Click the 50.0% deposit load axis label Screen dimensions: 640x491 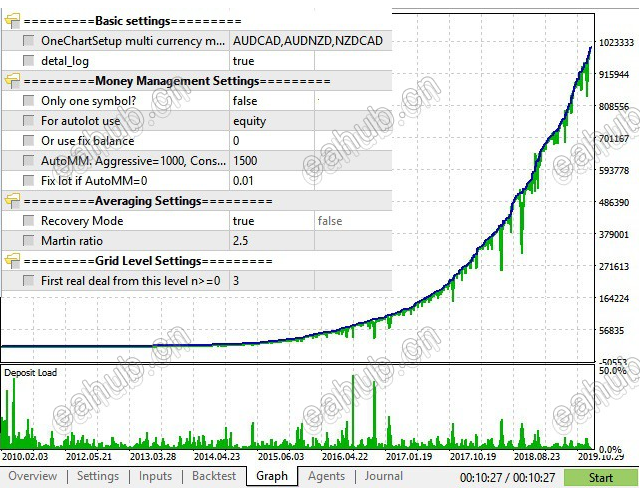click(612, 371)
